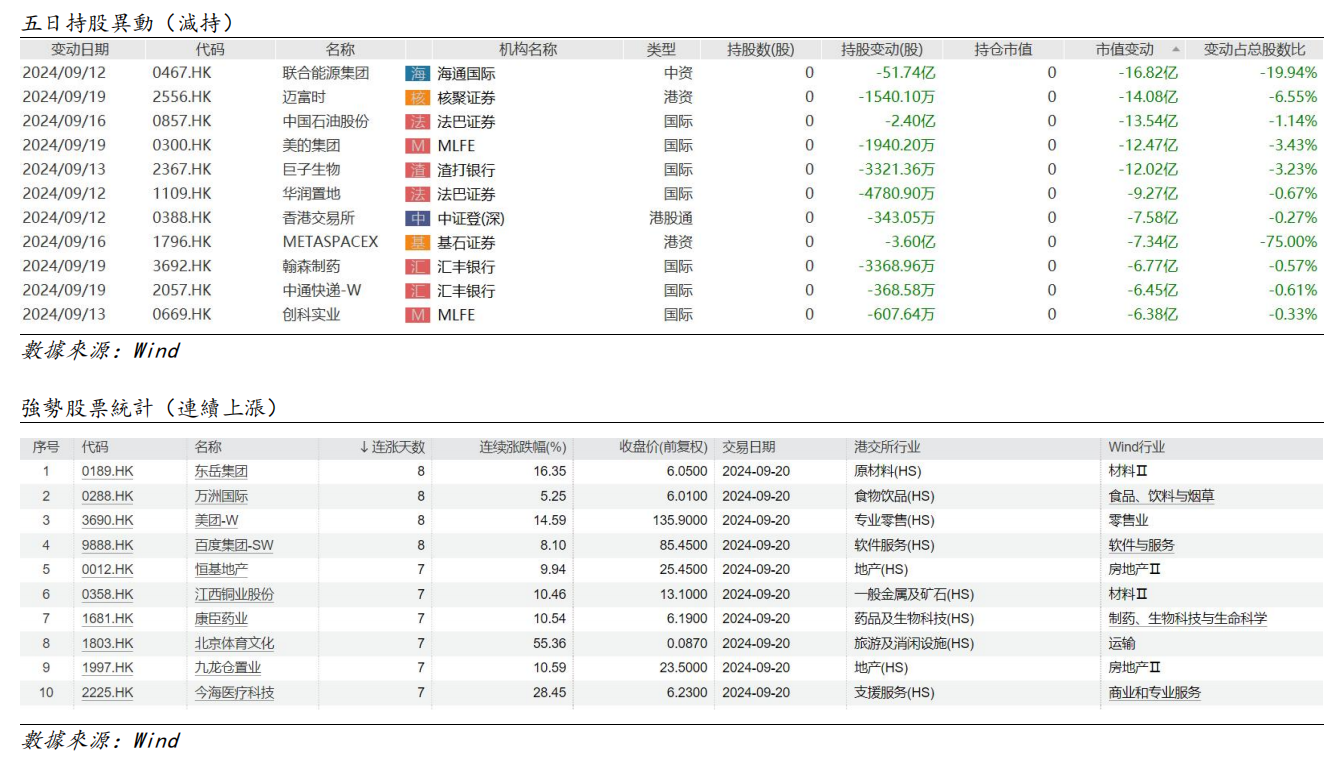Open the 万洲国际 stock name link
The height and width of the screenshot is (769, 1338).
pyautogui.click(x=221, y=496)
